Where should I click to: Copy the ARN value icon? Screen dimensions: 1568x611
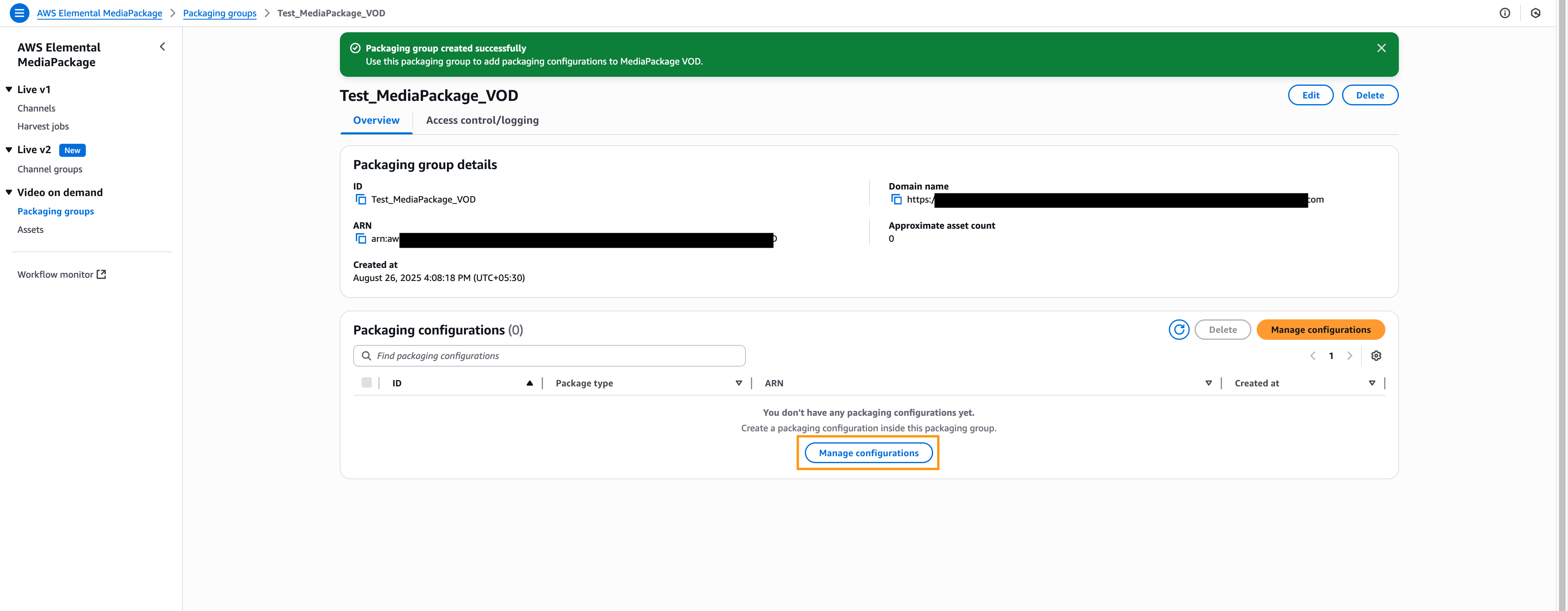(360, 239)
